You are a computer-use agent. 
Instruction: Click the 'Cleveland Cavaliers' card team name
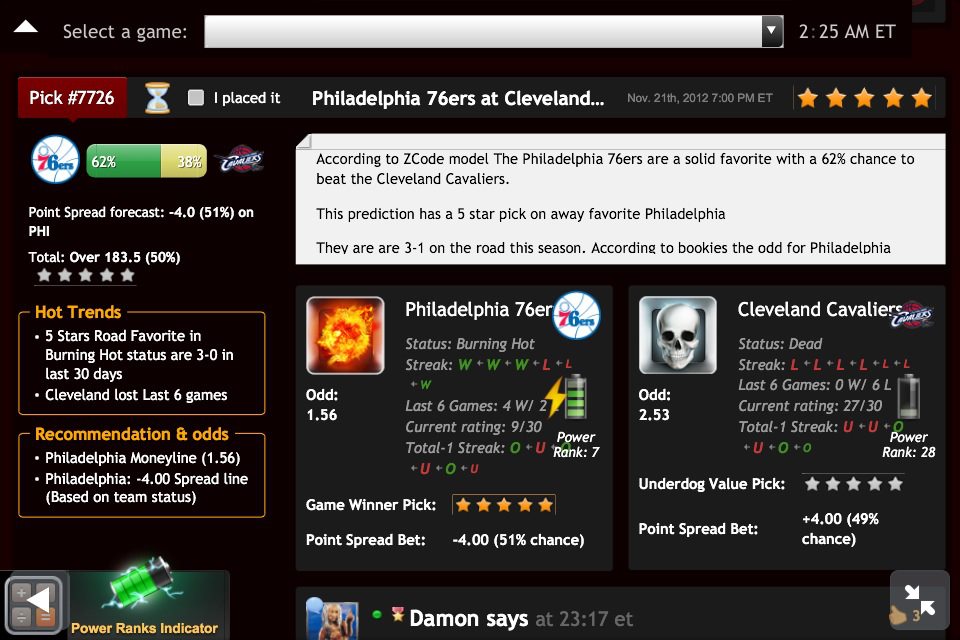[x=820, y=310]
